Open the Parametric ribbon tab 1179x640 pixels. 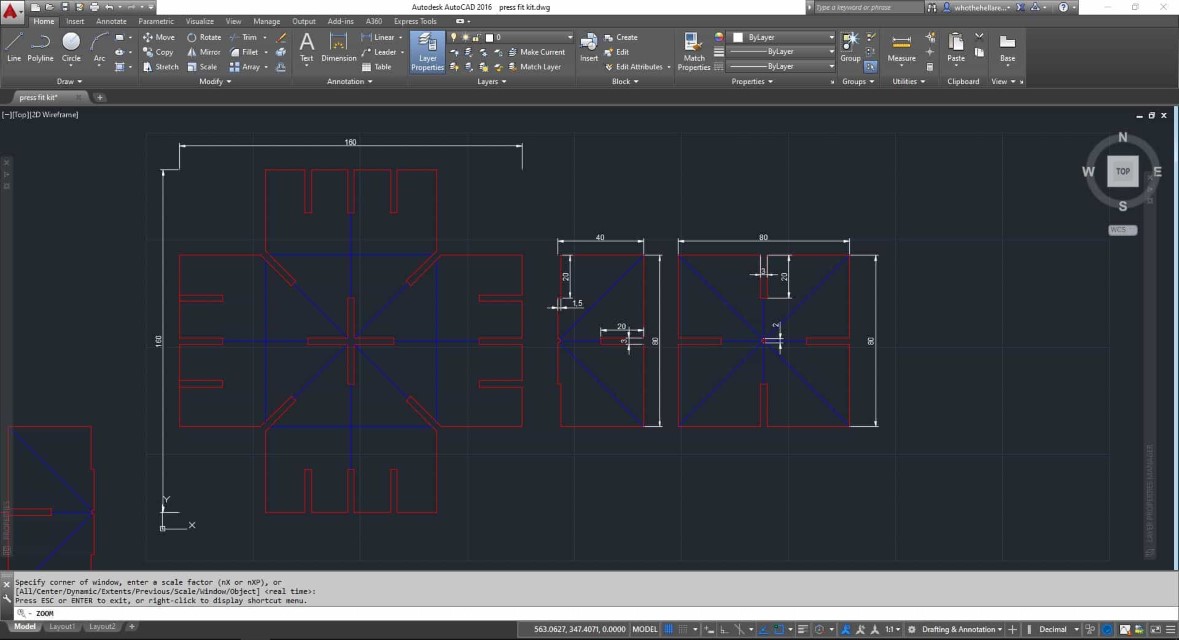click(x=156, y=21)
